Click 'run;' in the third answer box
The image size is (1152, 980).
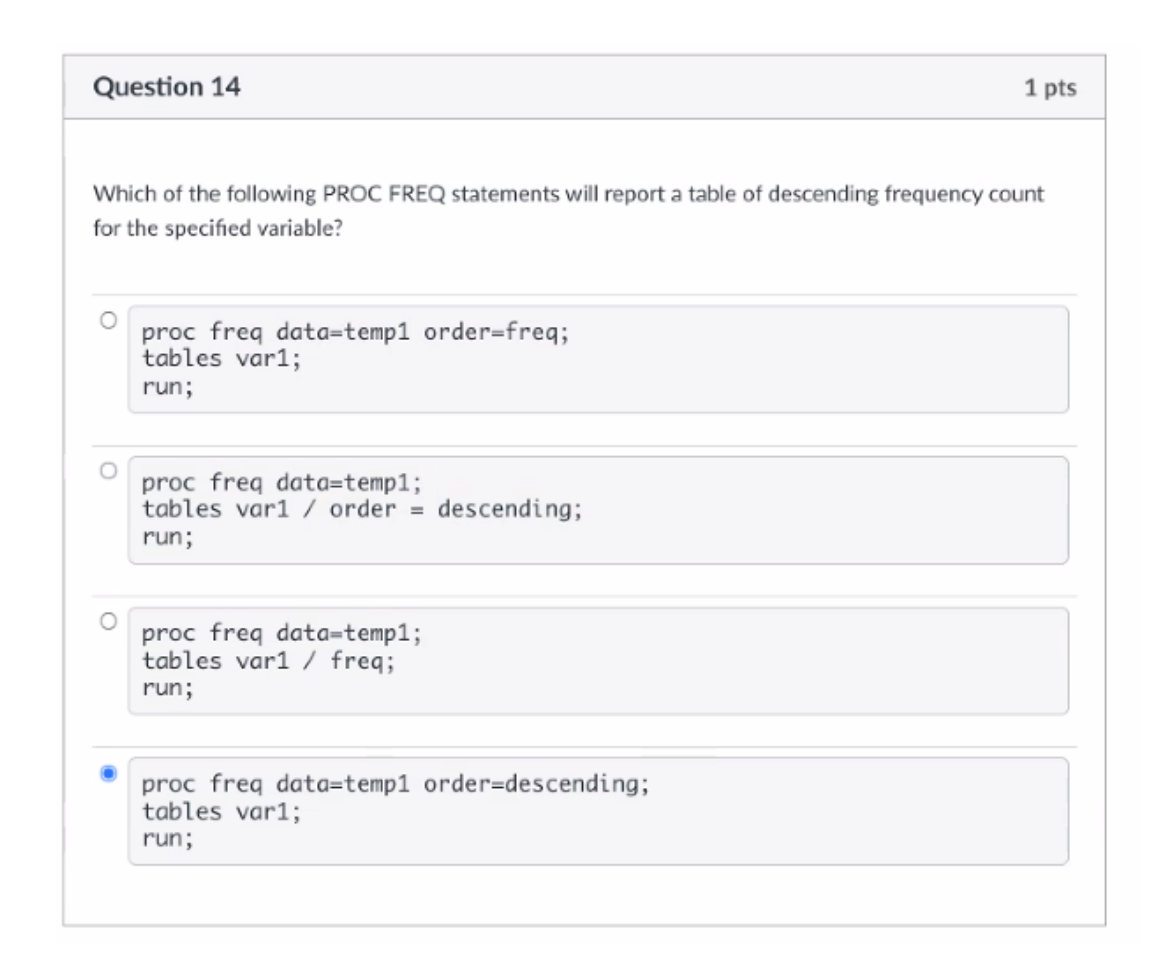[168, 688]
